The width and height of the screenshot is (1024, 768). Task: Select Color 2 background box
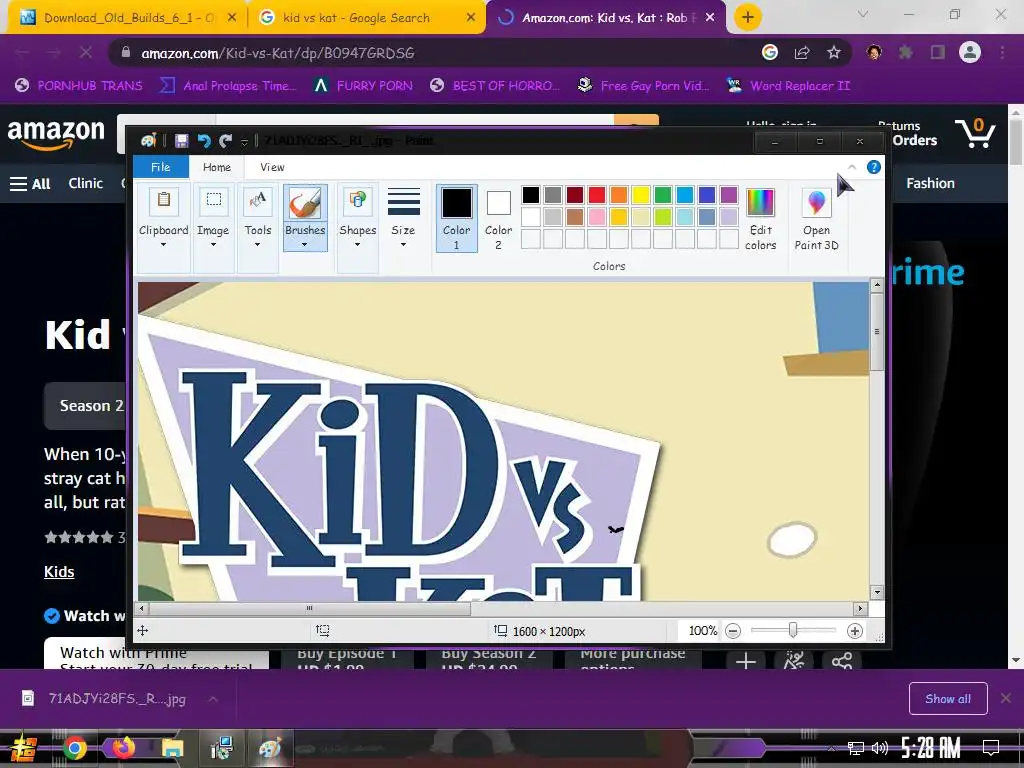[x=498, y=218]
